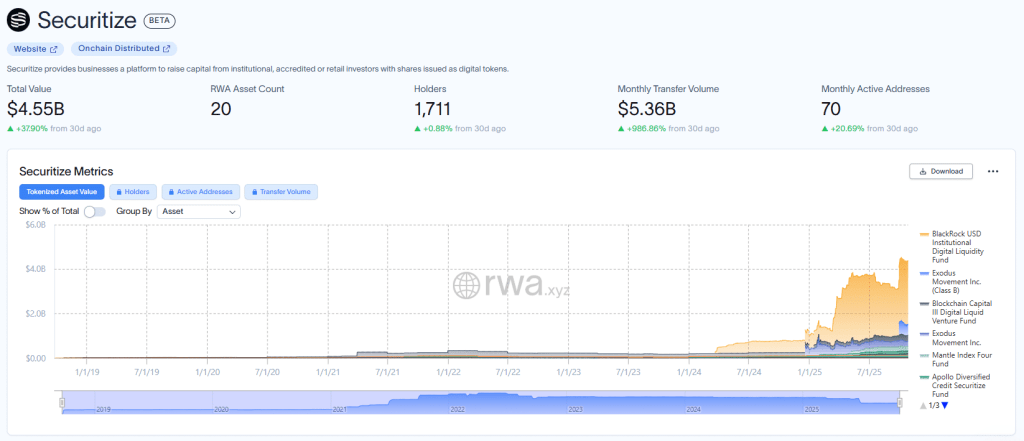Viewport: 1024px width, 441px height.
Task: Click the rwa.xyz globe watermark icon
Action: (x=467, y=285)
